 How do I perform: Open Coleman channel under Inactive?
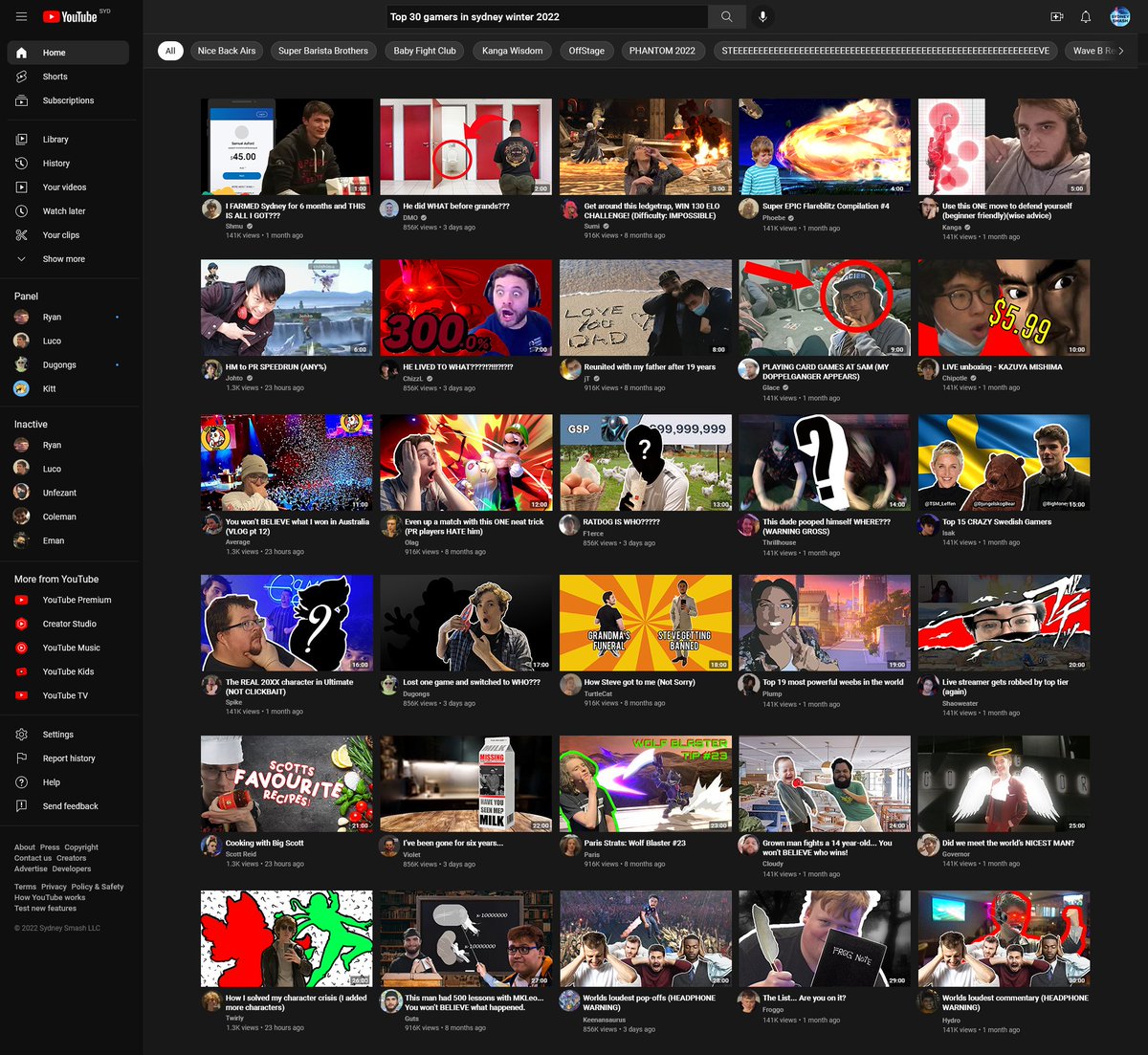click(68, 517)
